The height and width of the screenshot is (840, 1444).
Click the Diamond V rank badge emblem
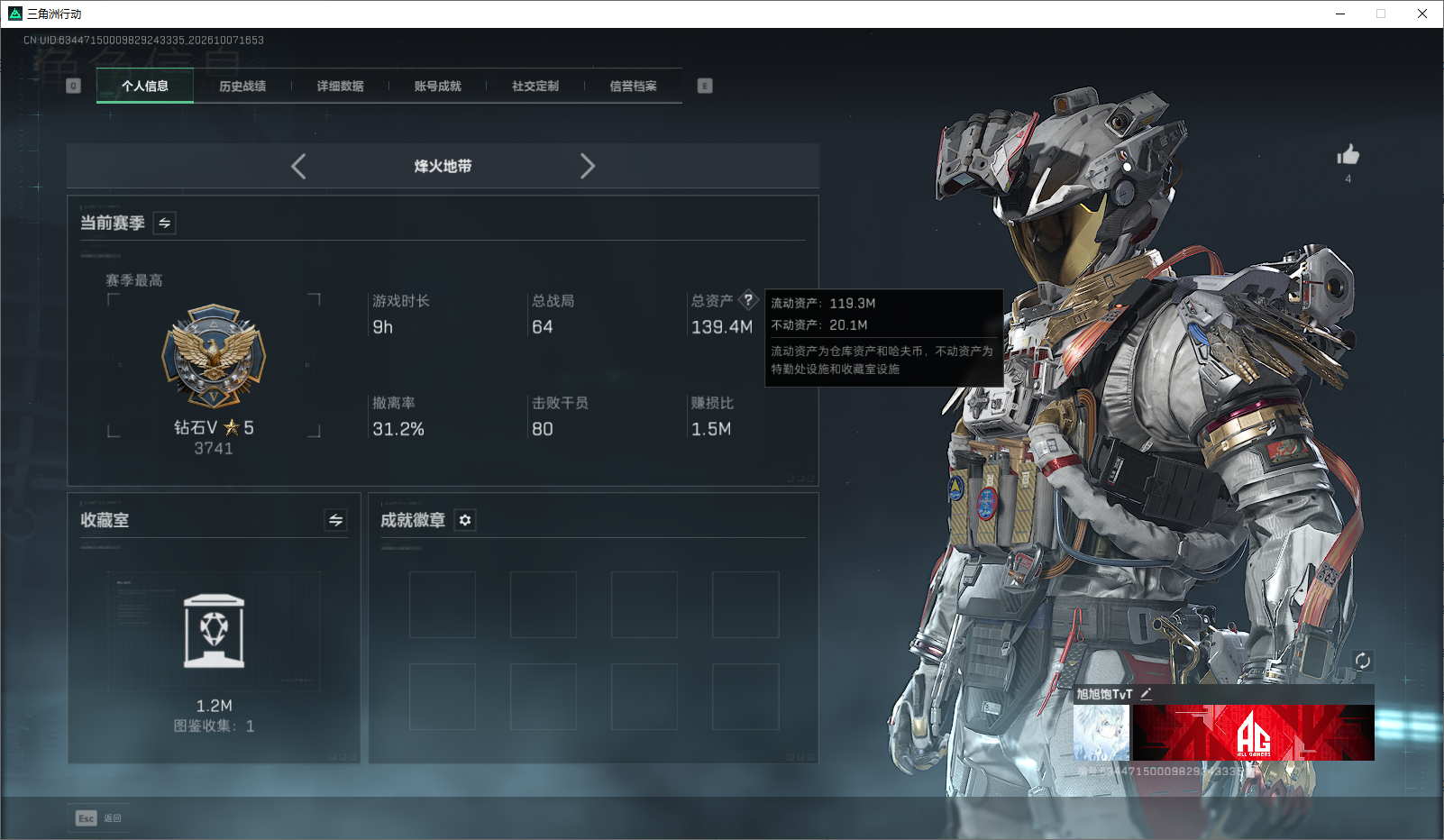click(x=214, y=356)
